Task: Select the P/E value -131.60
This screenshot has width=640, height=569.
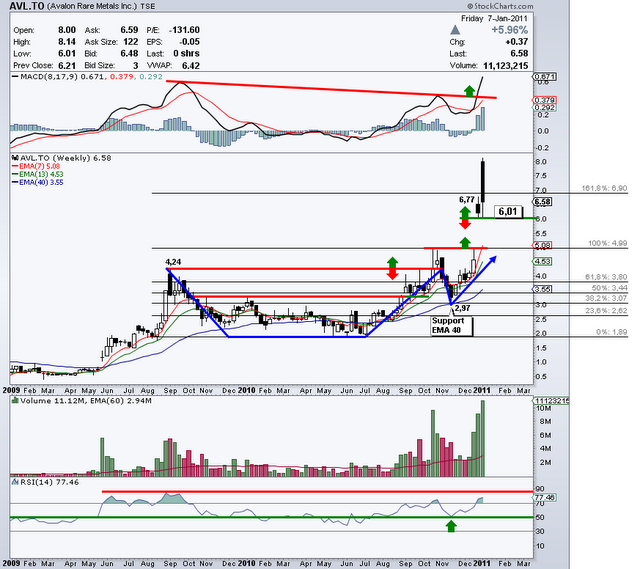Action: coord(184,30)
